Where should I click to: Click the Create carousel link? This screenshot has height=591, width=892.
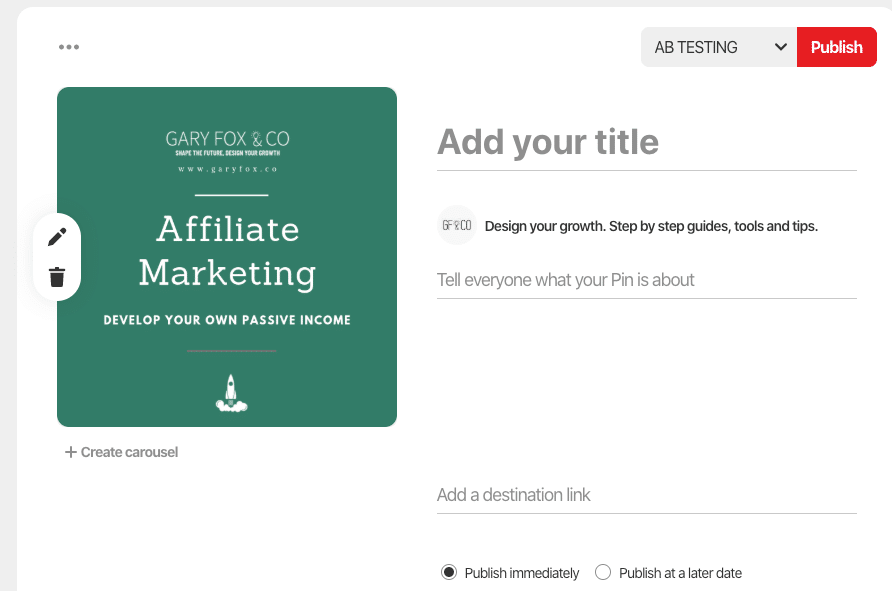(129, 452)
